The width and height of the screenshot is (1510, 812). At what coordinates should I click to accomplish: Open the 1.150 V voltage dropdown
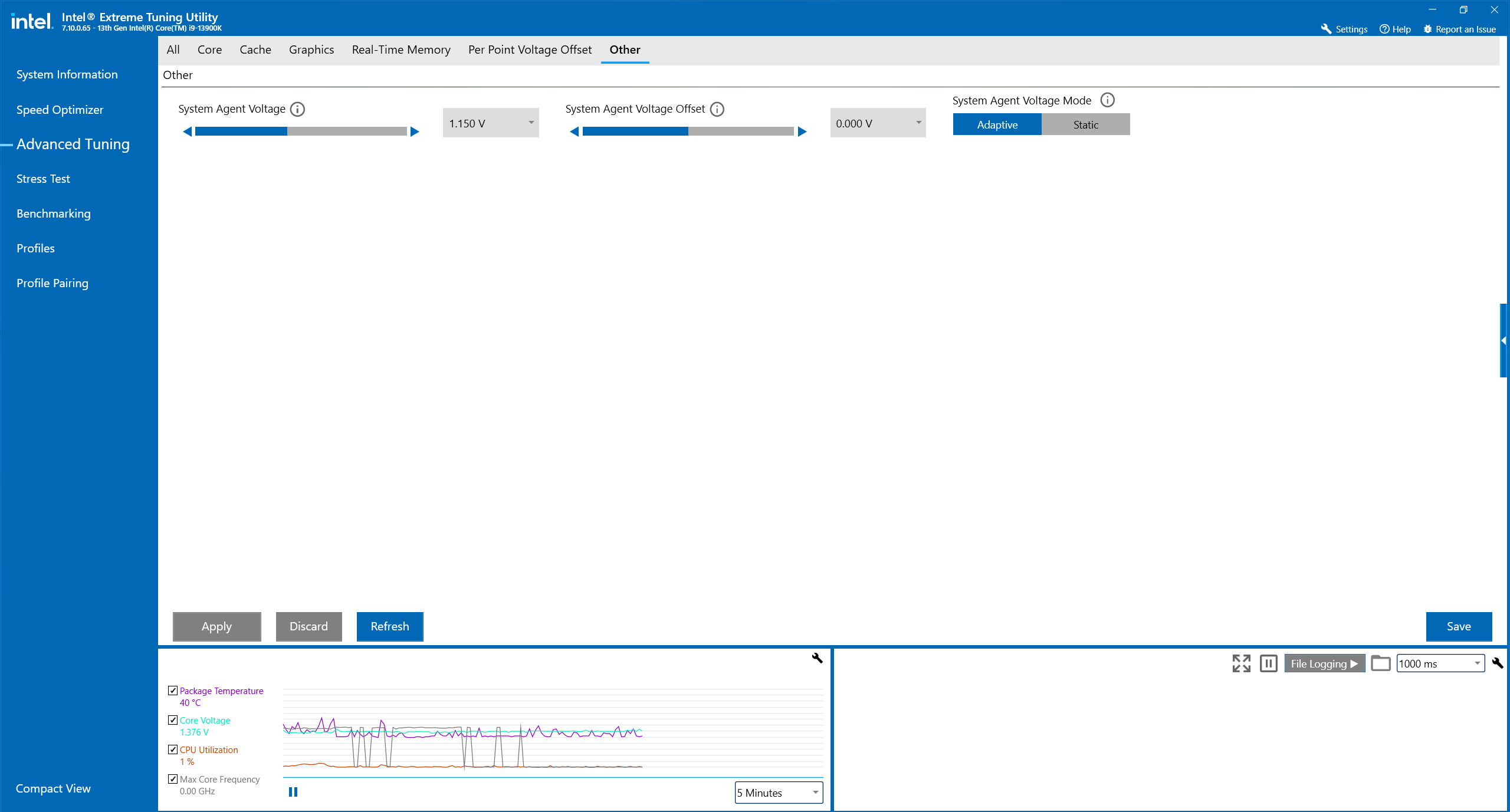tap(491, 123)
